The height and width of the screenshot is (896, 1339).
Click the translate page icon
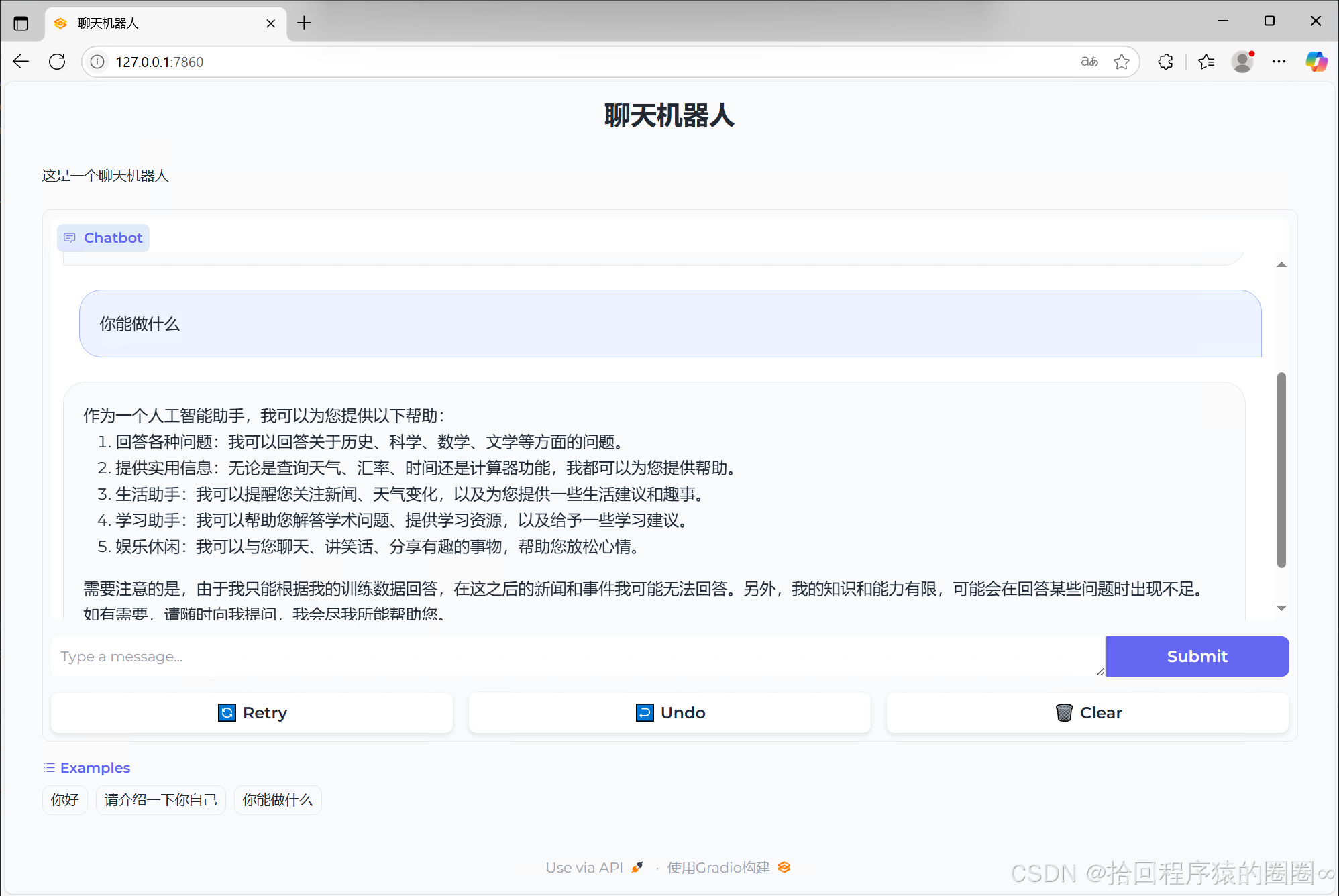1089,62
